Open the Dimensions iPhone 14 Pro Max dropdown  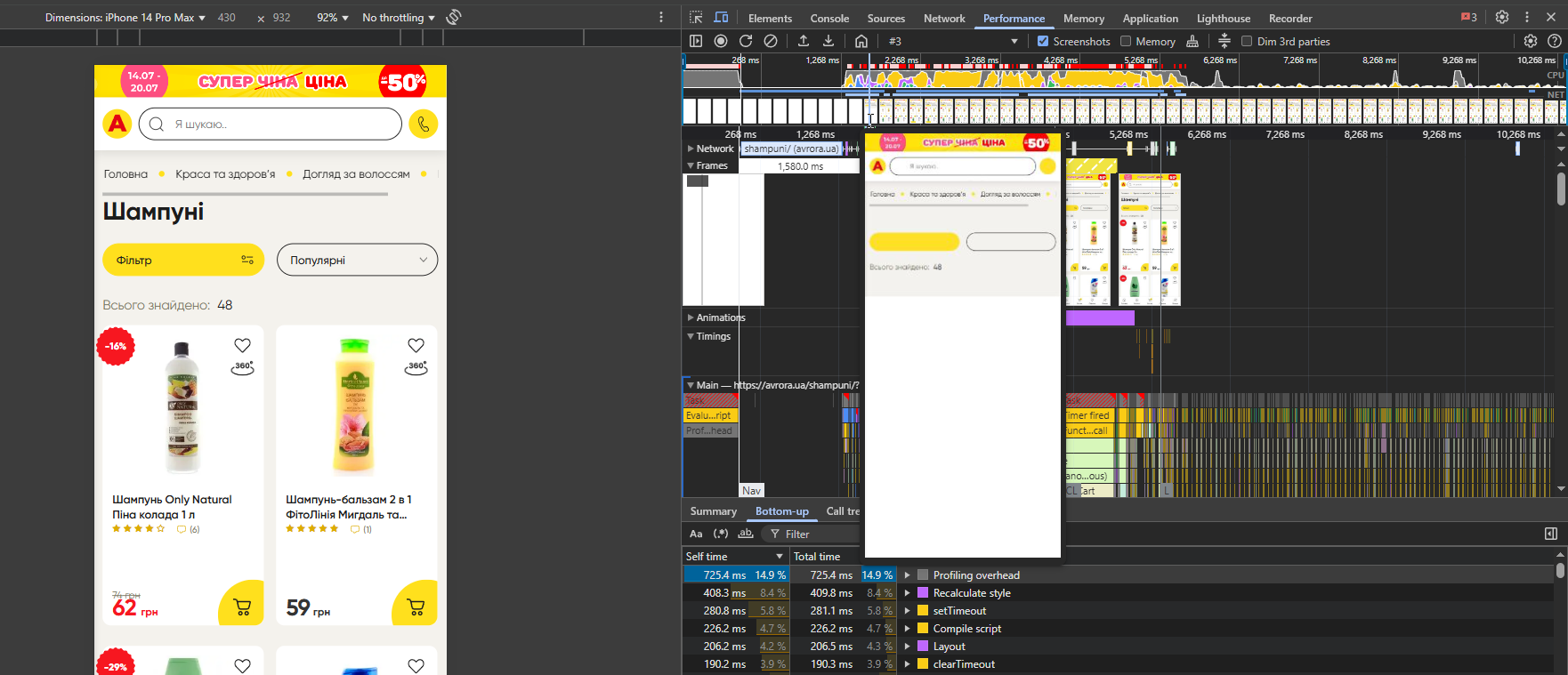coord(125,17)
